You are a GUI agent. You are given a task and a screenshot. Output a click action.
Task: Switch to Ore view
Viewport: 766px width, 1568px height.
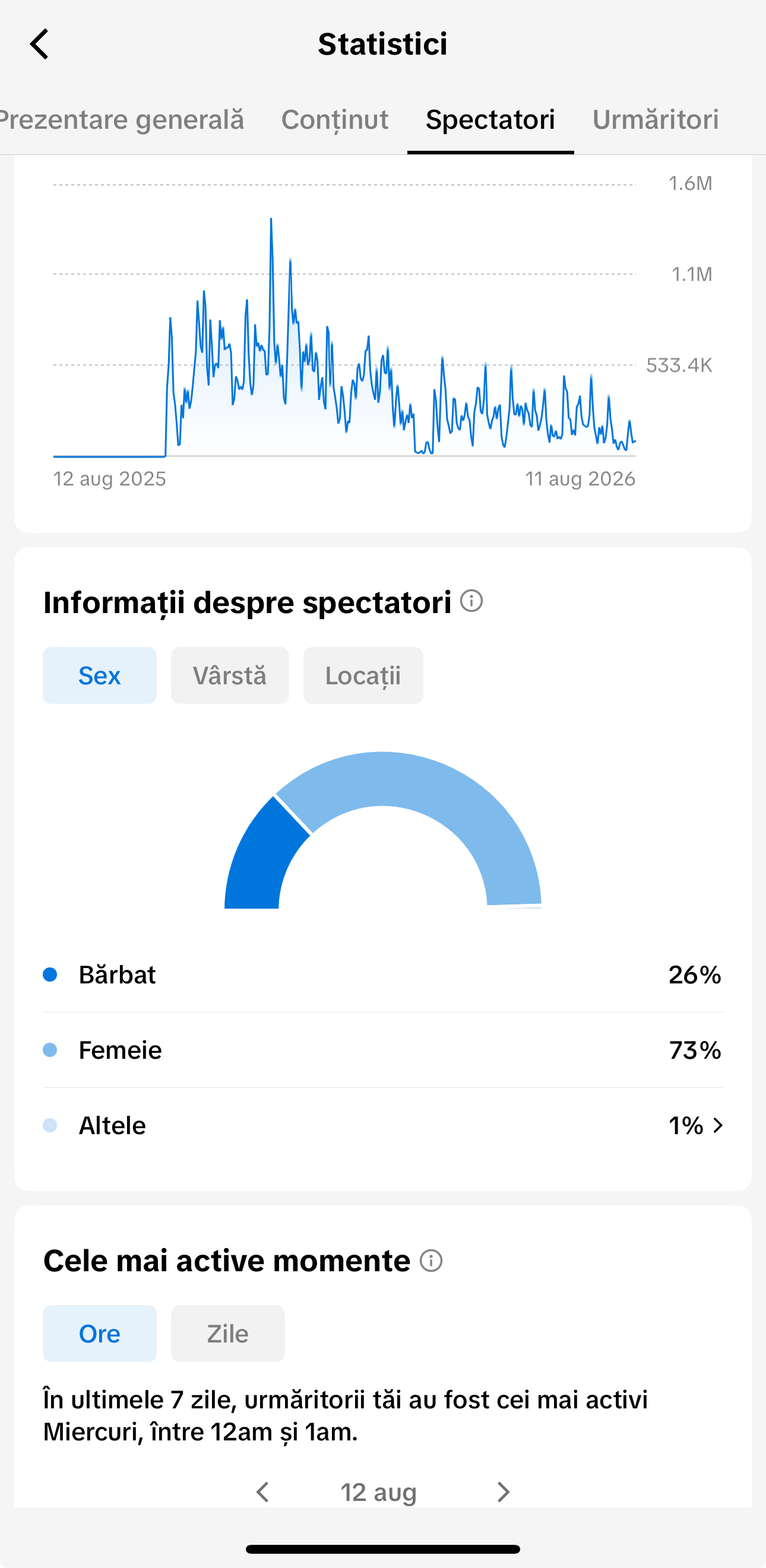tap(99, 1333)
